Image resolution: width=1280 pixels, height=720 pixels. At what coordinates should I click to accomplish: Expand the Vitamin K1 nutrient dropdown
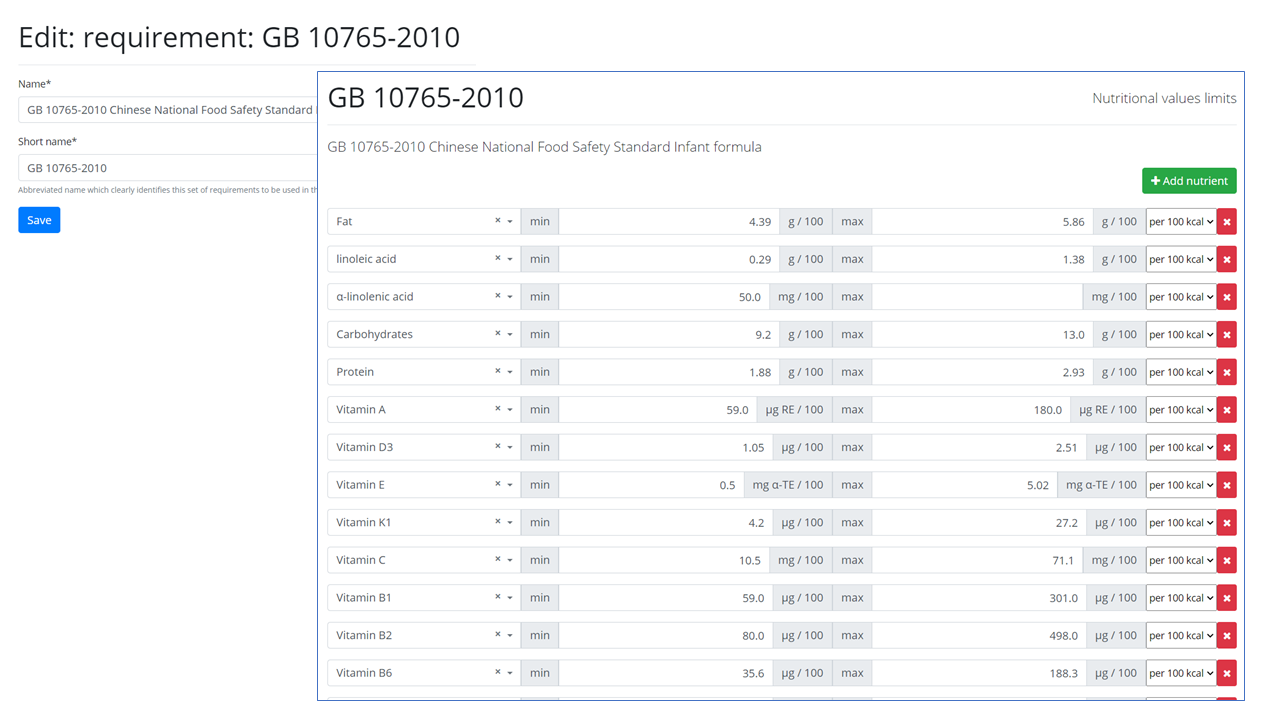click(x=510, y=523)
